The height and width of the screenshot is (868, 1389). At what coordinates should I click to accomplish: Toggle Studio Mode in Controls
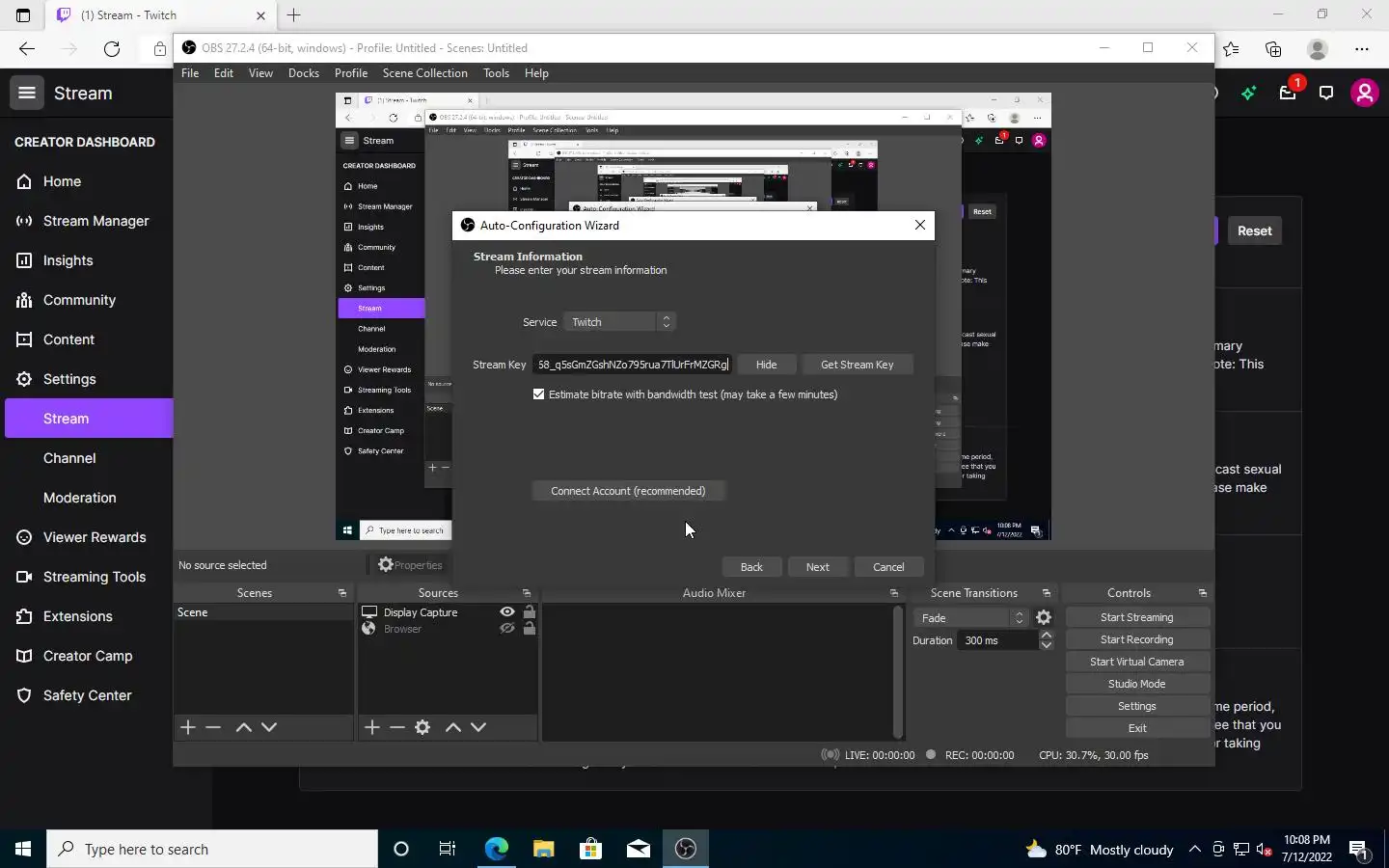point(1137,684)
